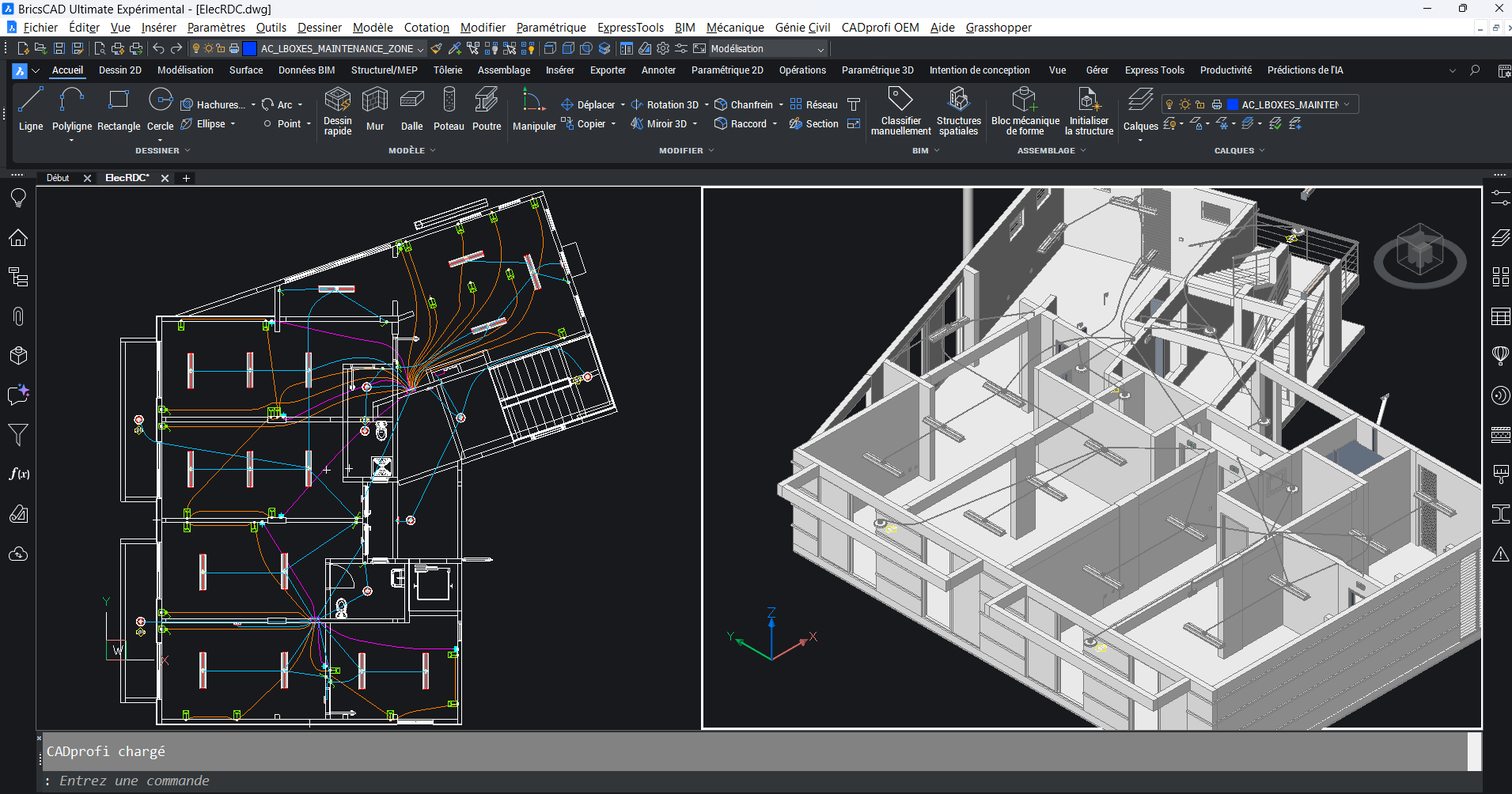Activate the Manipuler tool
The width and height of the screenshot is (1512, 794).
[x=534, y=109]
